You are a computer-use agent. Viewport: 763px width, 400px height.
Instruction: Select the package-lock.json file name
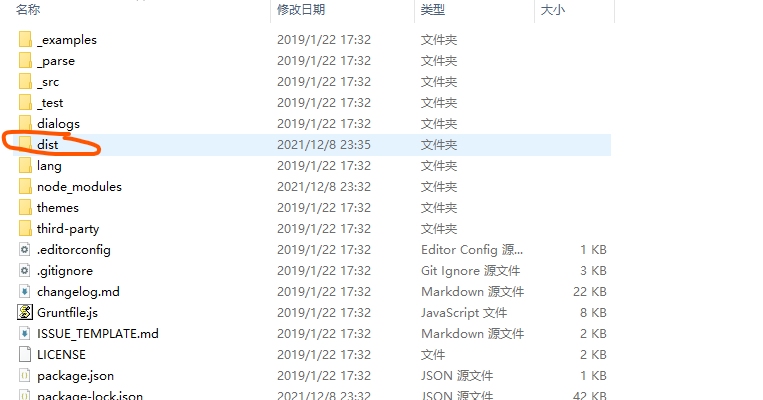pyautogui.click(x=90, y=395)
